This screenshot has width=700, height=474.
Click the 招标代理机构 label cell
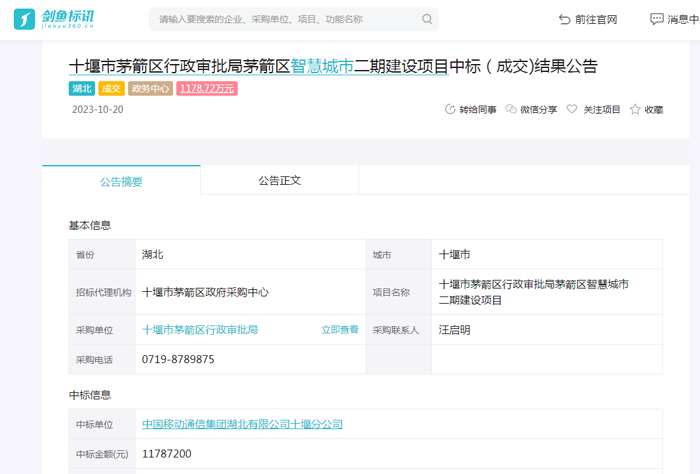102,292
